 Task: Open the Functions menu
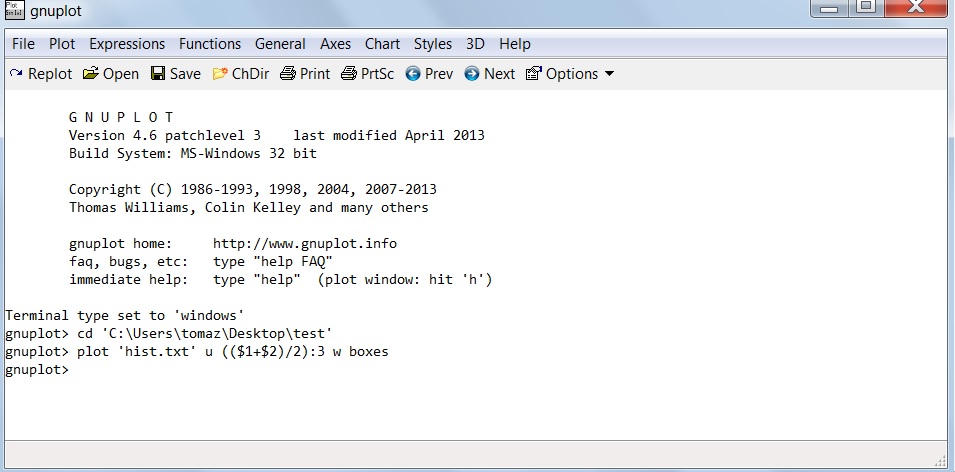click(x=210, y=44)
